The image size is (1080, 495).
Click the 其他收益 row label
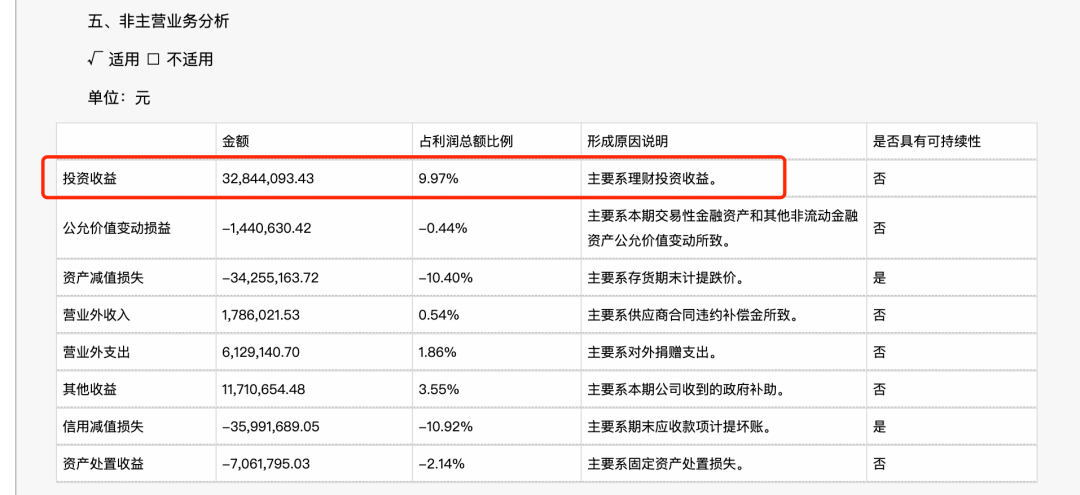pyautogui.click(x=89, y=389)
